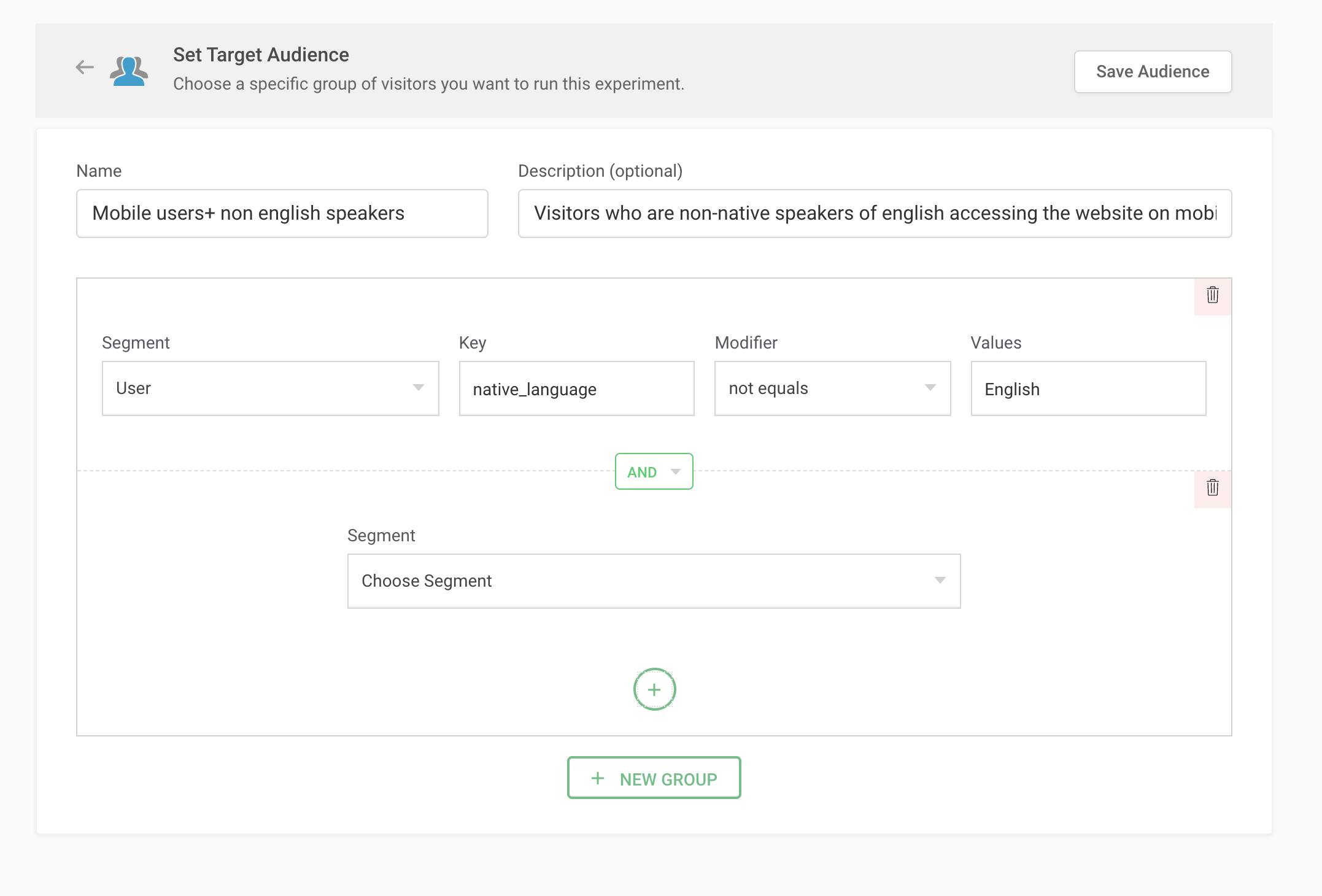Click the experiment subtitle text under heading
Image resolution: width=1322 pixels, height=896 pixels.
pos(428,84)
